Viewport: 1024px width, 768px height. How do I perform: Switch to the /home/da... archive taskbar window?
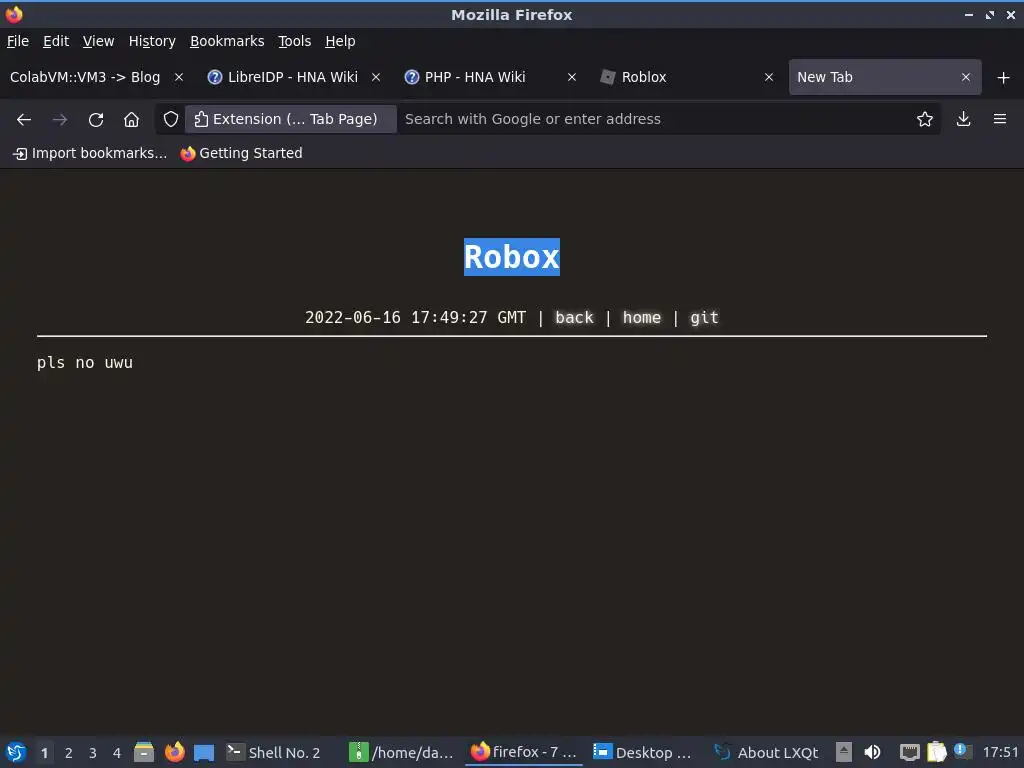coord(401,753)
